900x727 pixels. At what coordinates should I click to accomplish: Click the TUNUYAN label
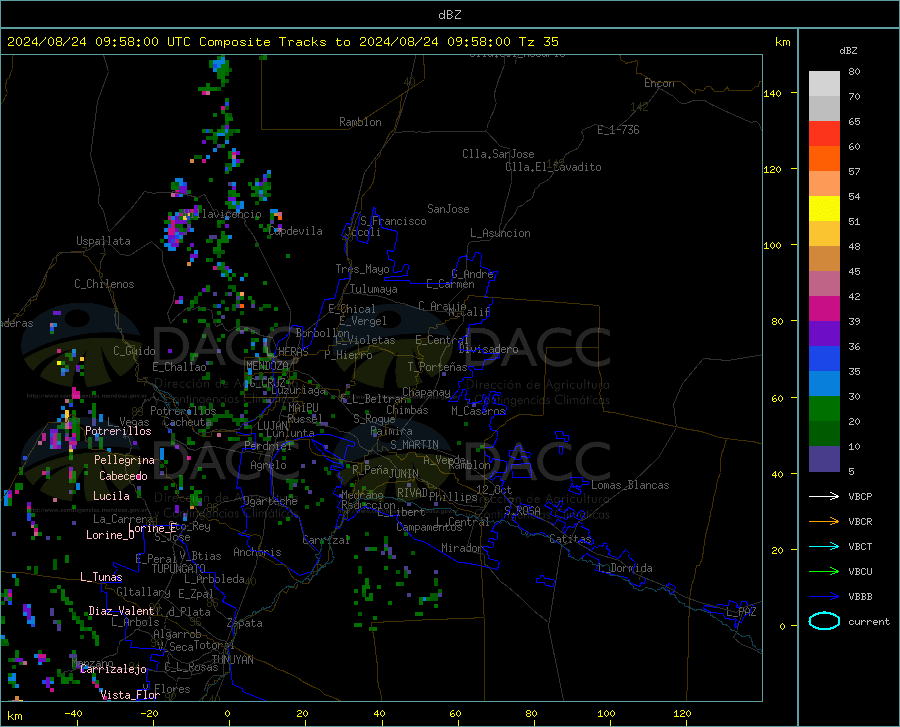[232, 660]
